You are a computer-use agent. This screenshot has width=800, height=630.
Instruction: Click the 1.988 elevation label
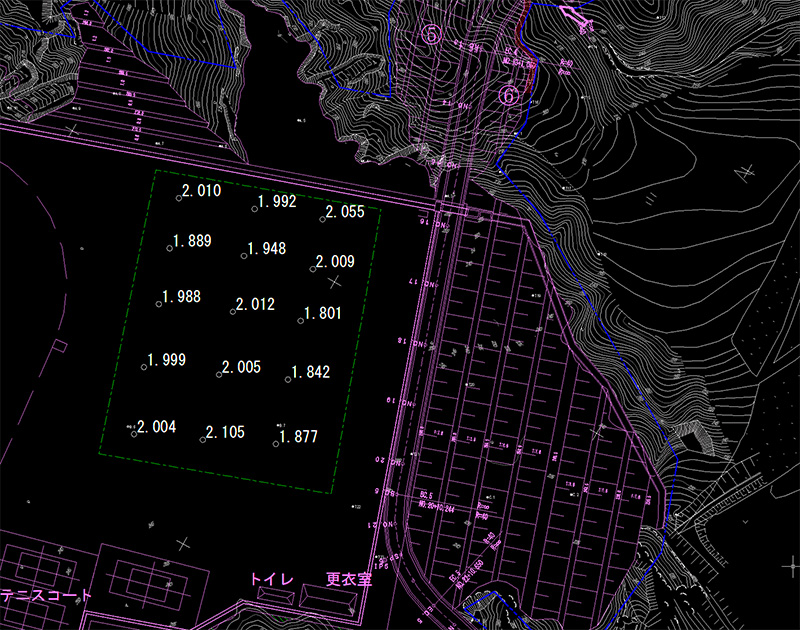click(x=181, y=297)
